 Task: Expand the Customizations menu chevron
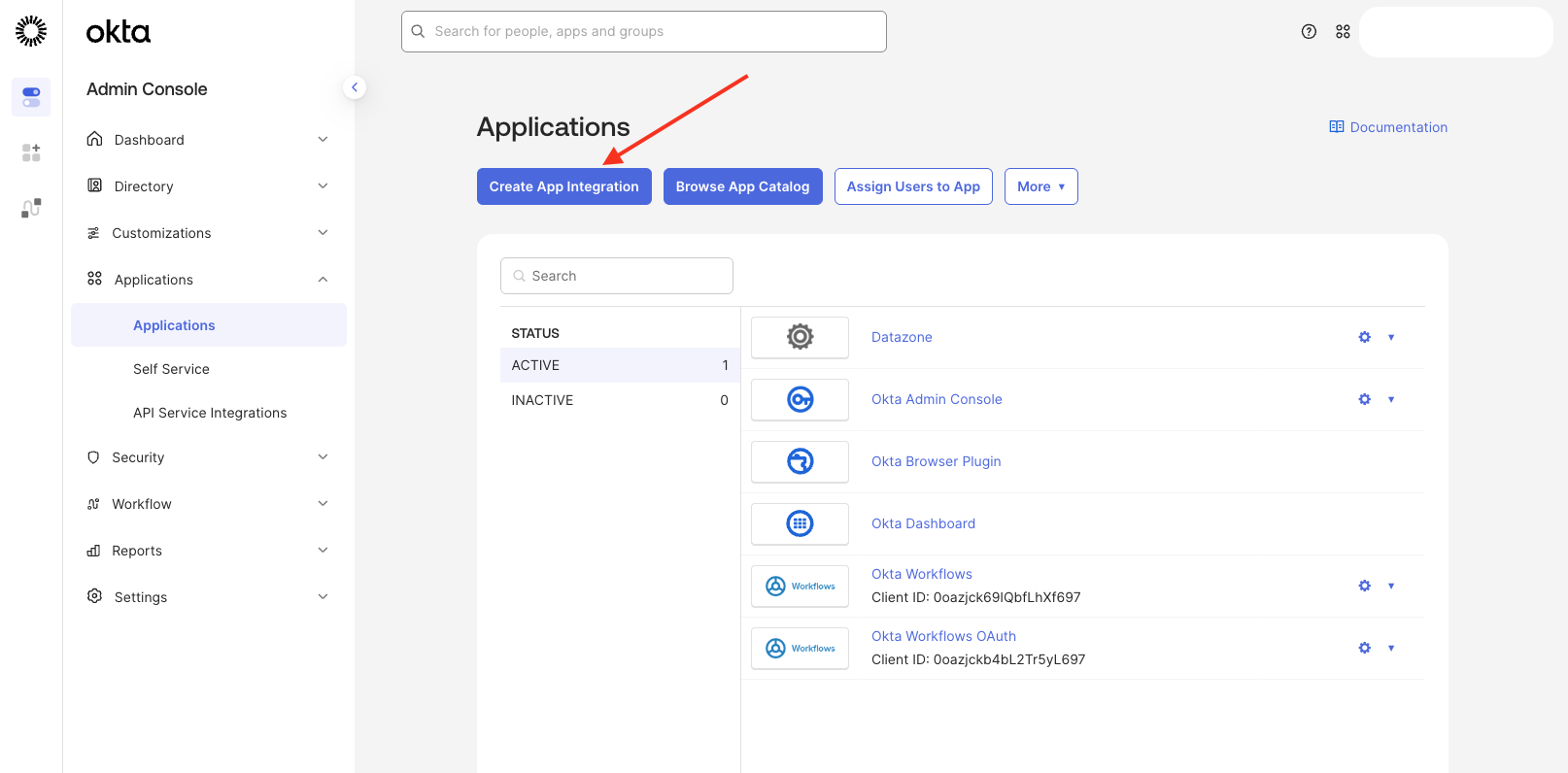click(x=323, y=233)
